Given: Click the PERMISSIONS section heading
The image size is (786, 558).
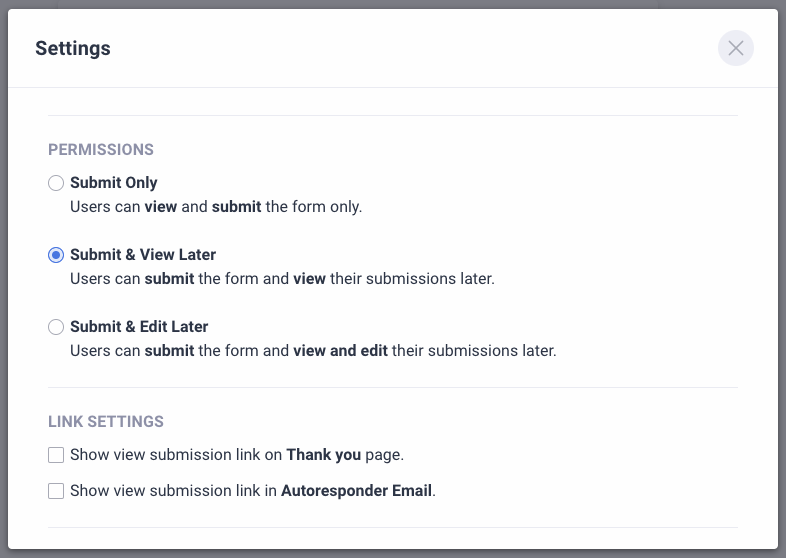Looking at the screenshot, I should pos(101,150).
